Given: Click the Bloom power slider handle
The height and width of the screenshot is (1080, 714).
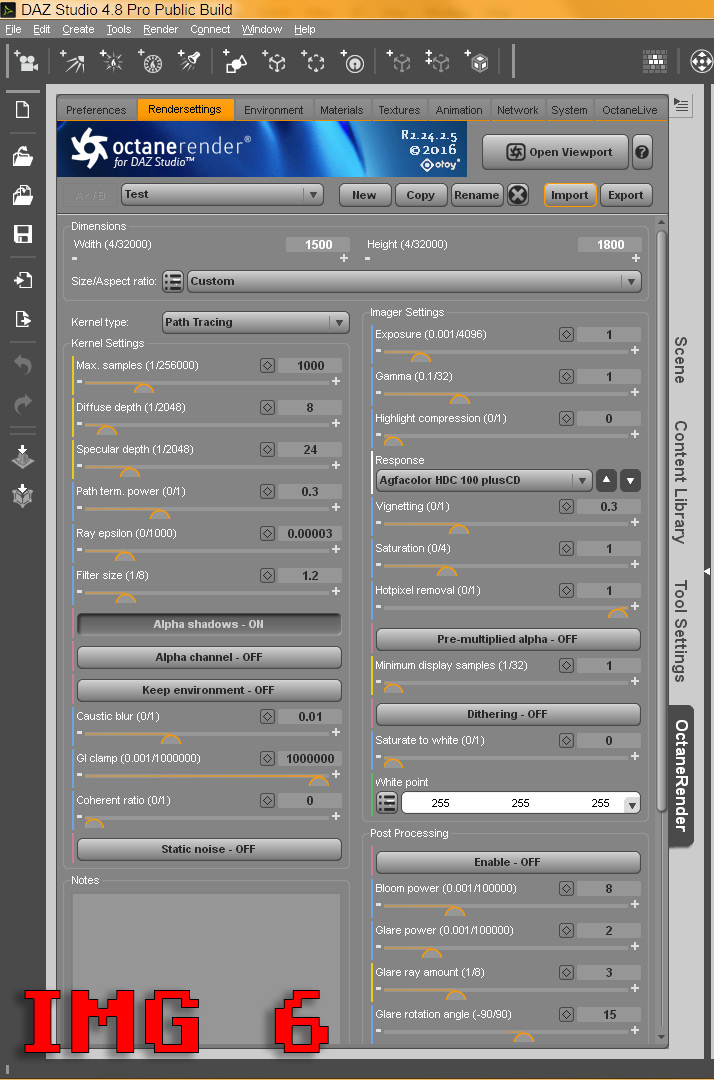Looking at the screenshot, I should [x=454, y=911].
